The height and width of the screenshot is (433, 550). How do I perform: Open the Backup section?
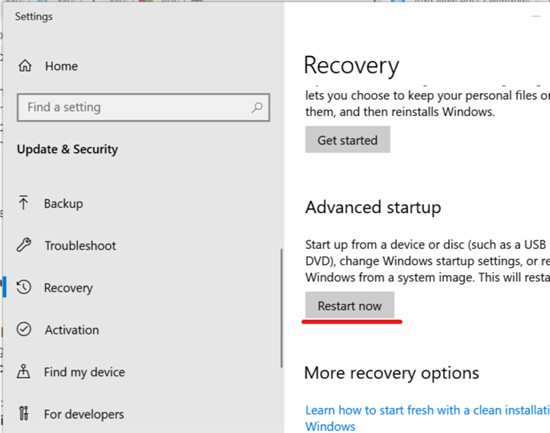point(63,204)
